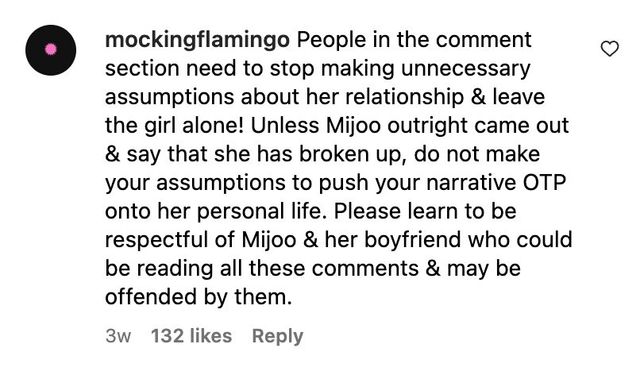Screen dimensions: 640x372
Task: Click the word 'boyfriend' in the comment
Action: 413,240
